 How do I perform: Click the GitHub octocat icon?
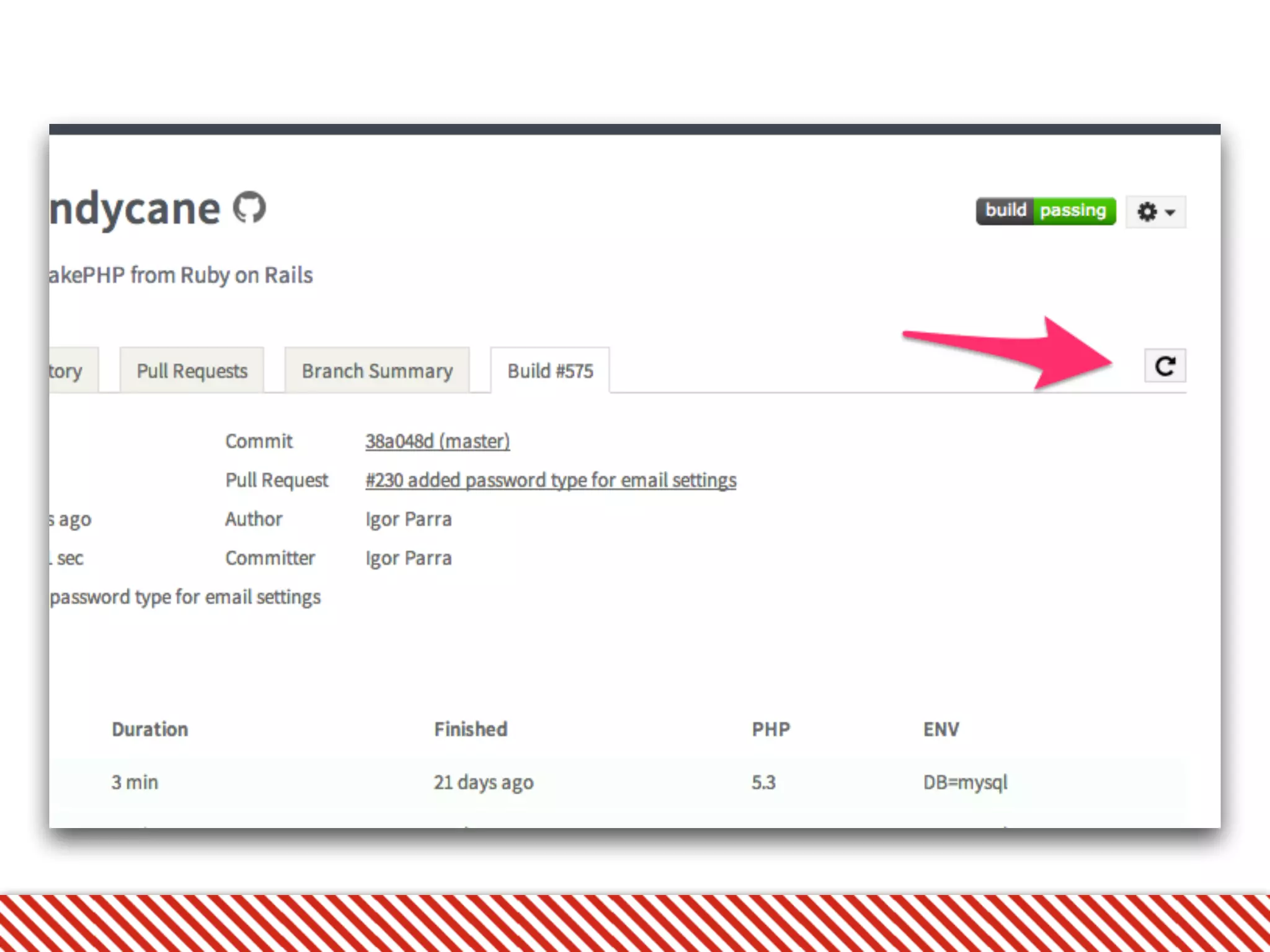pos(249,208)
